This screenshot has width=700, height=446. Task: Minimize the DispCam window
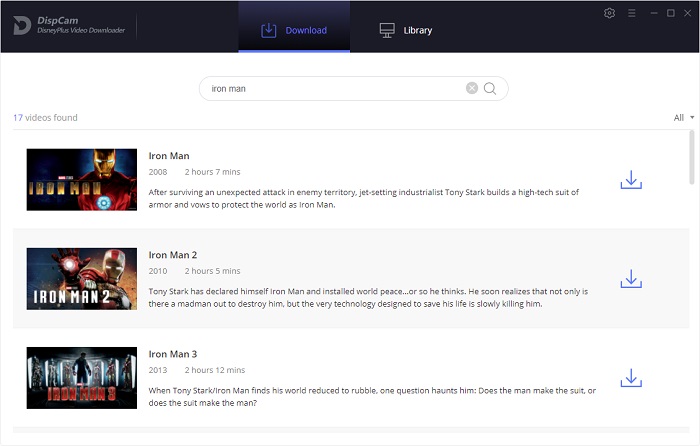652,13
